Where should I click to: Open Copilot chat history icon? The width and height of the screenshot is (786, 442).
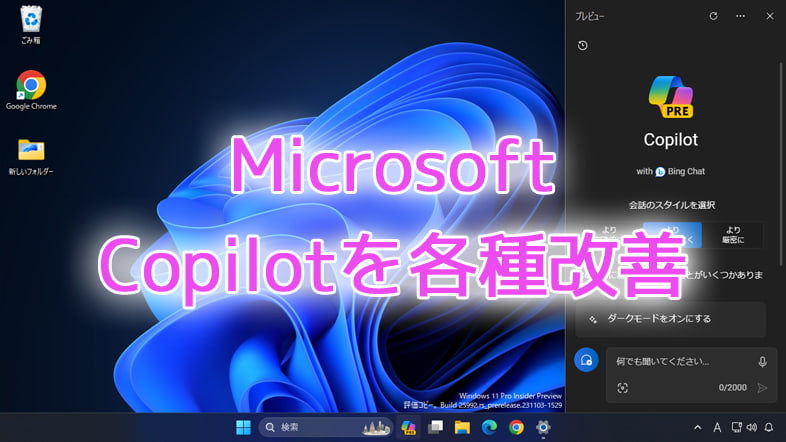click(x=582, y=46)
